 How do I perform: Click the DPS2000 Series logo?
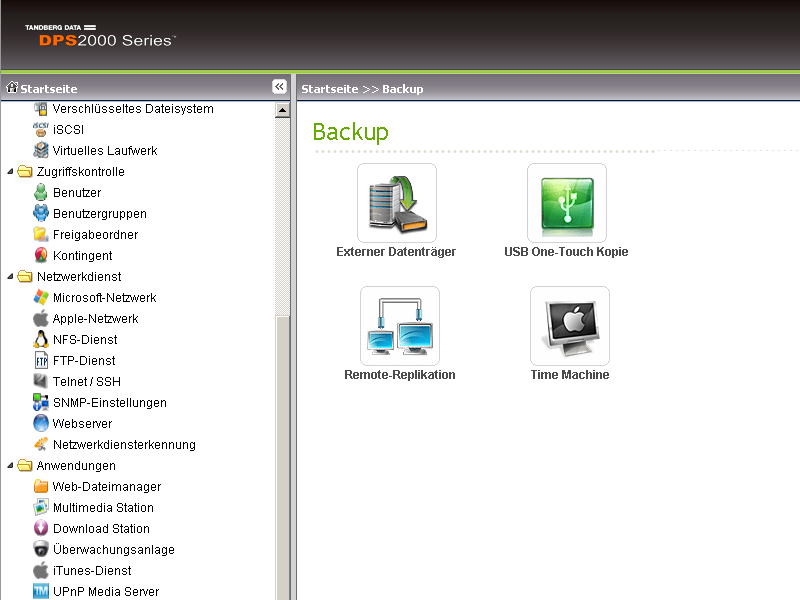(101, 35)
